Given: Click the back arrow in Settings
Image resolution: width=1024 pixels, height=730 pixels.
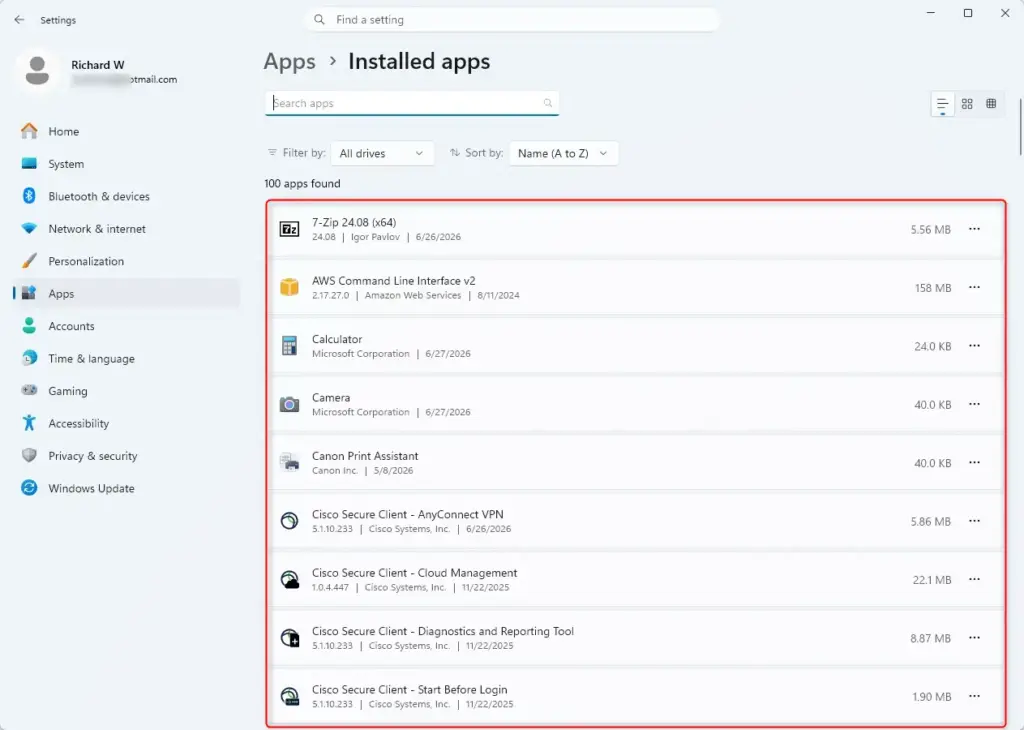Looking at the screenshot, I should pos(19,20).
